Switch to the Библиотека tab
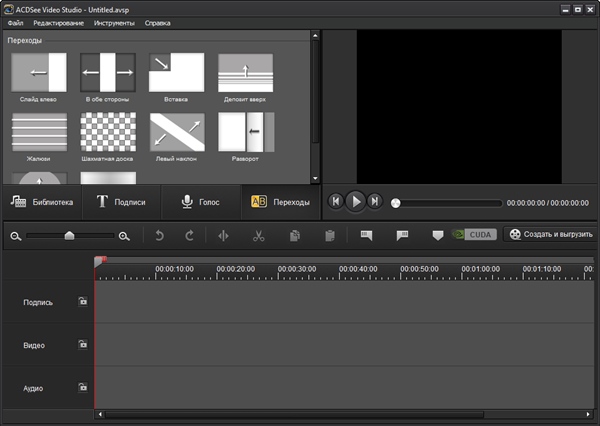 [41, 202]
